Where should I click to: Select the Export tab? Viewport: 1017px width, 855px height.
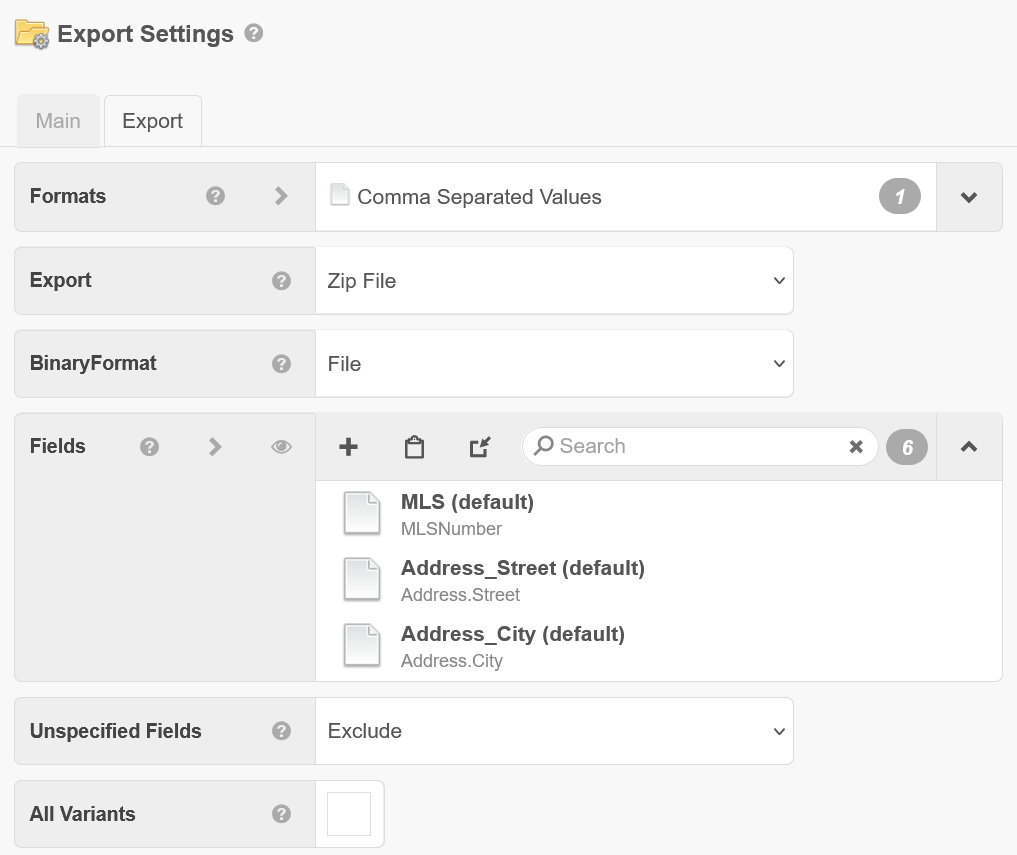[x=152, y=121]
